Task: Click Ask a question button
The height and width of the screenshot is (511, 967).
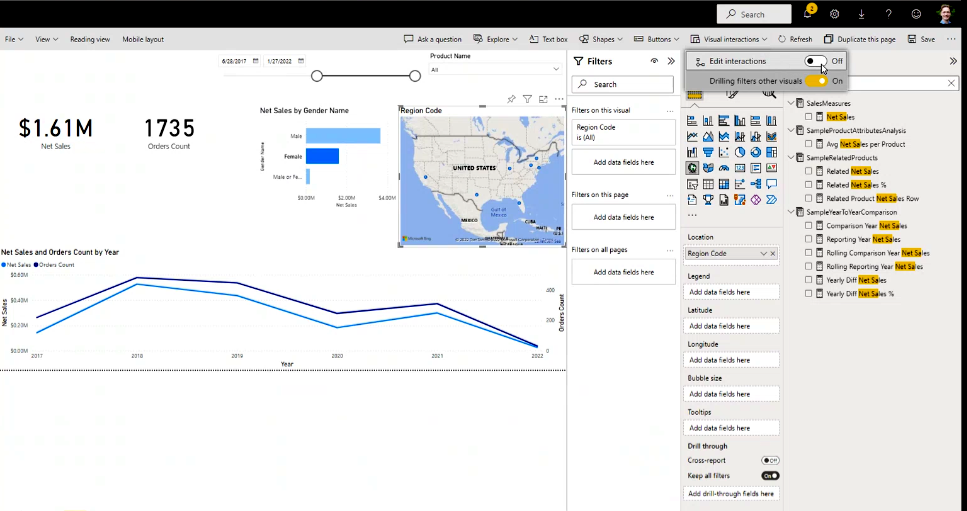Action: [432, 39]
